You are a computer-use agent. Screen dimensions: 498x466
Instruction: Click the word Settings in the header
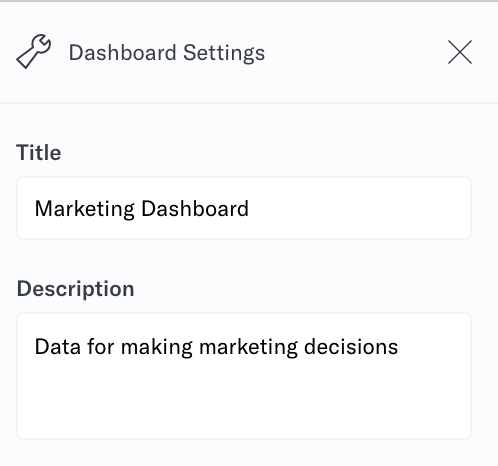click(x=224, y=53)
